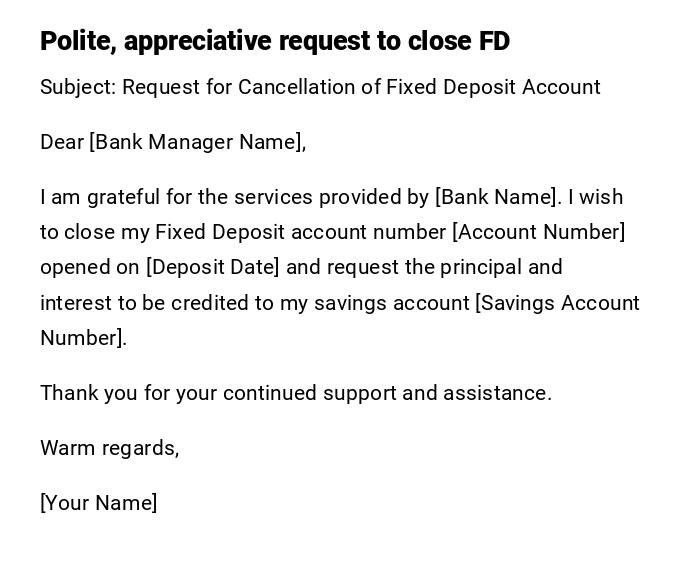Click the "Warm regards," closing line

coord(109,448)
